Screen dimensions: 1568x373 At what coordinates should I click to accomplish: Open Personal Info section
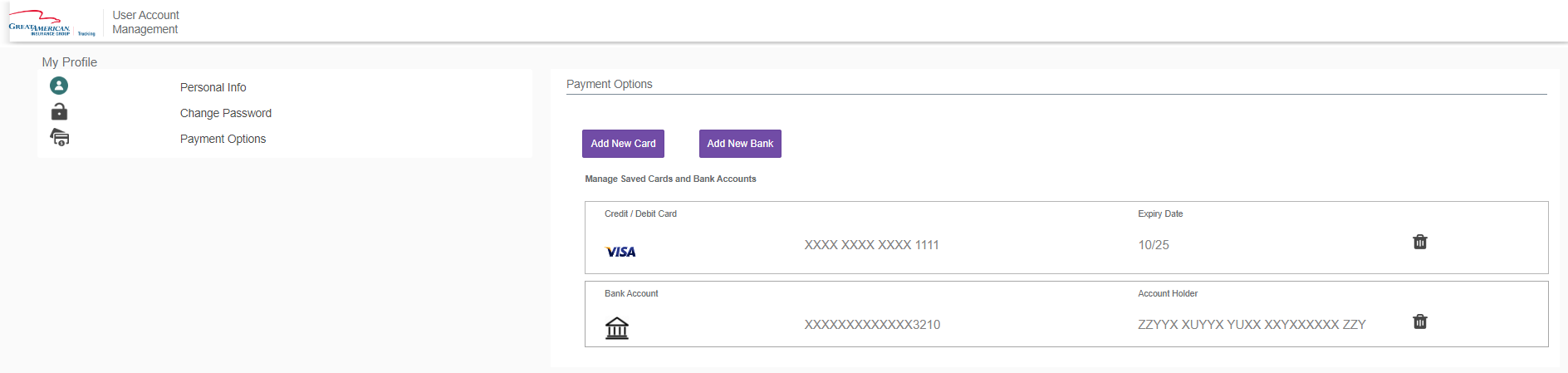(x=213, y=87)
